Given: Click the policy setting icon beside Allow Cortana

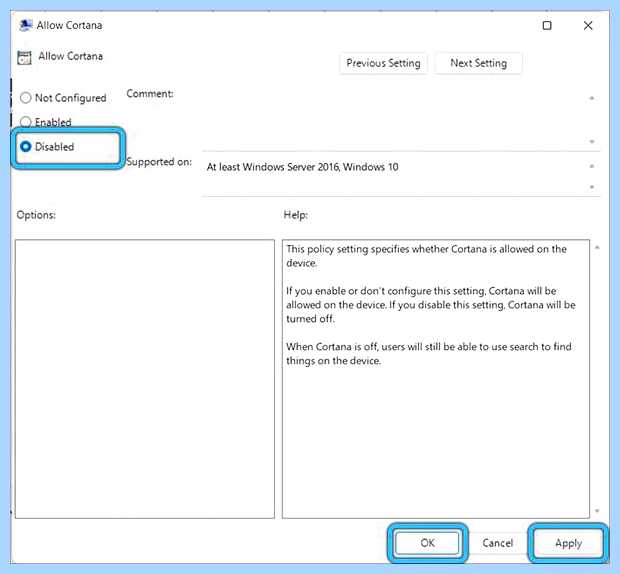Looking at the screenshot, I should click(x=24, y=57).
